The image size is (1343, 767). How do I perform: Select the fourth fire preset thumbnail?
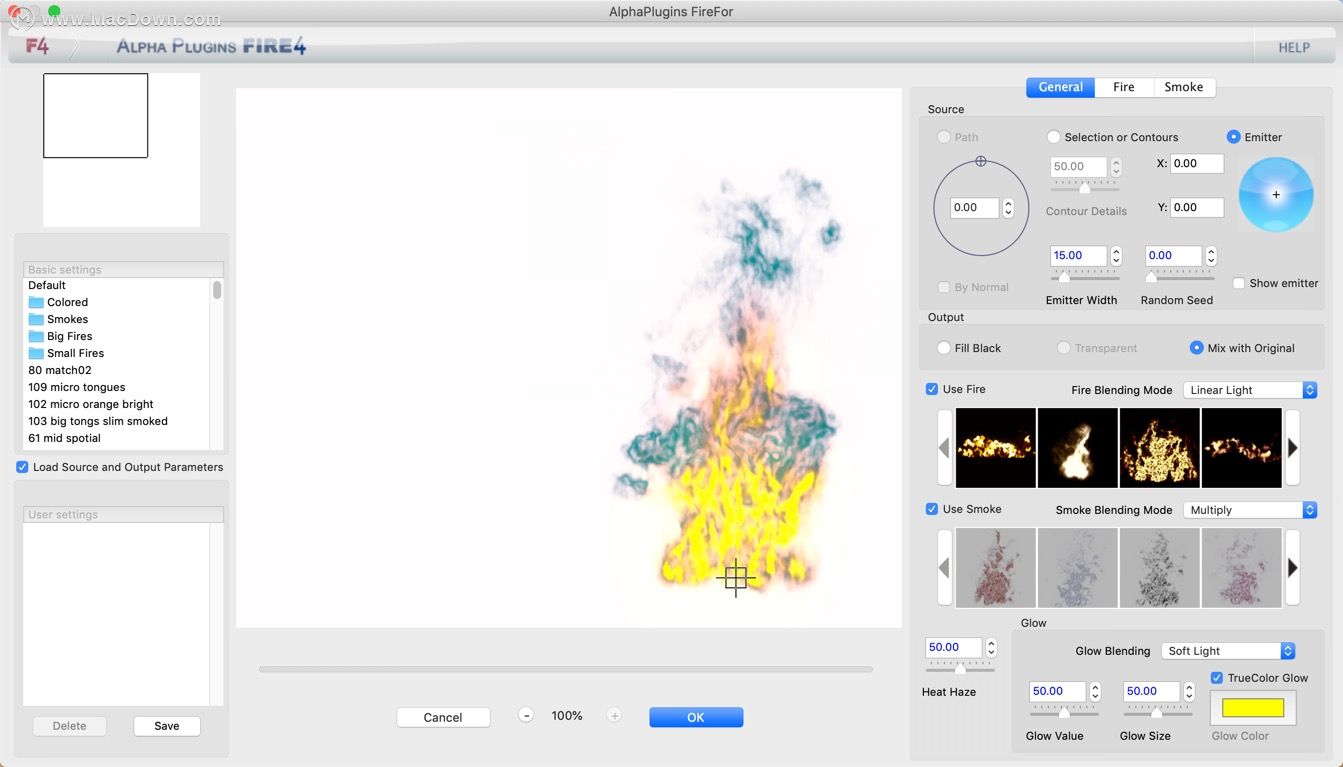point(1241,447)
